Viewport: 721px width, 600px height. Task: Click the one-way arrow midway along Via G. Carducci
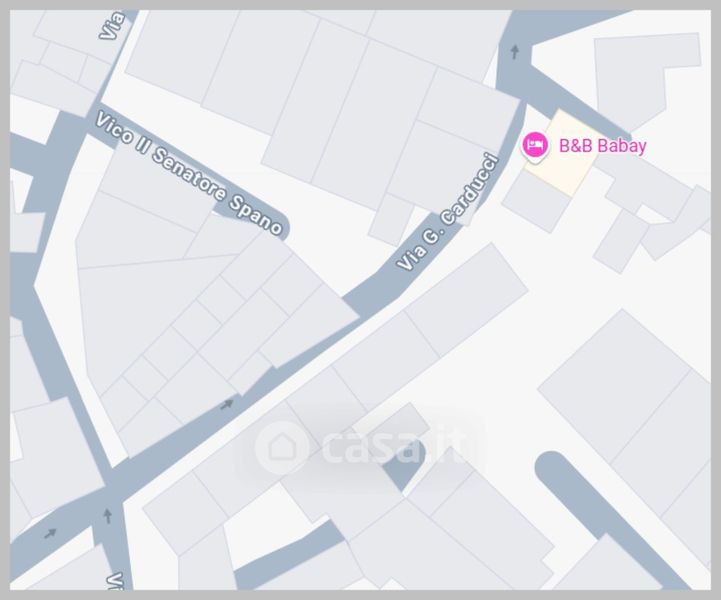[227, 405]
